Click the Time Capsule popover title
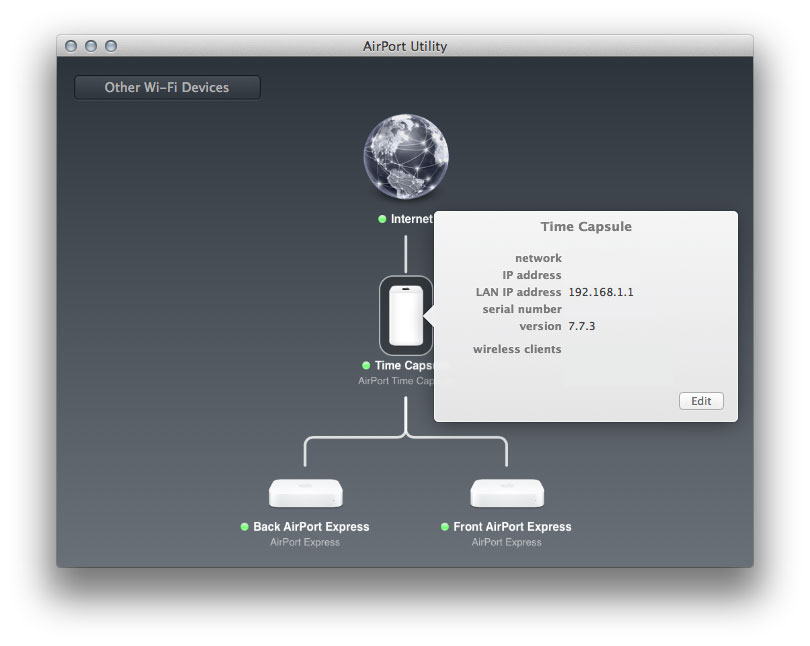The image size is (810, 646). [x=586, y=227]
